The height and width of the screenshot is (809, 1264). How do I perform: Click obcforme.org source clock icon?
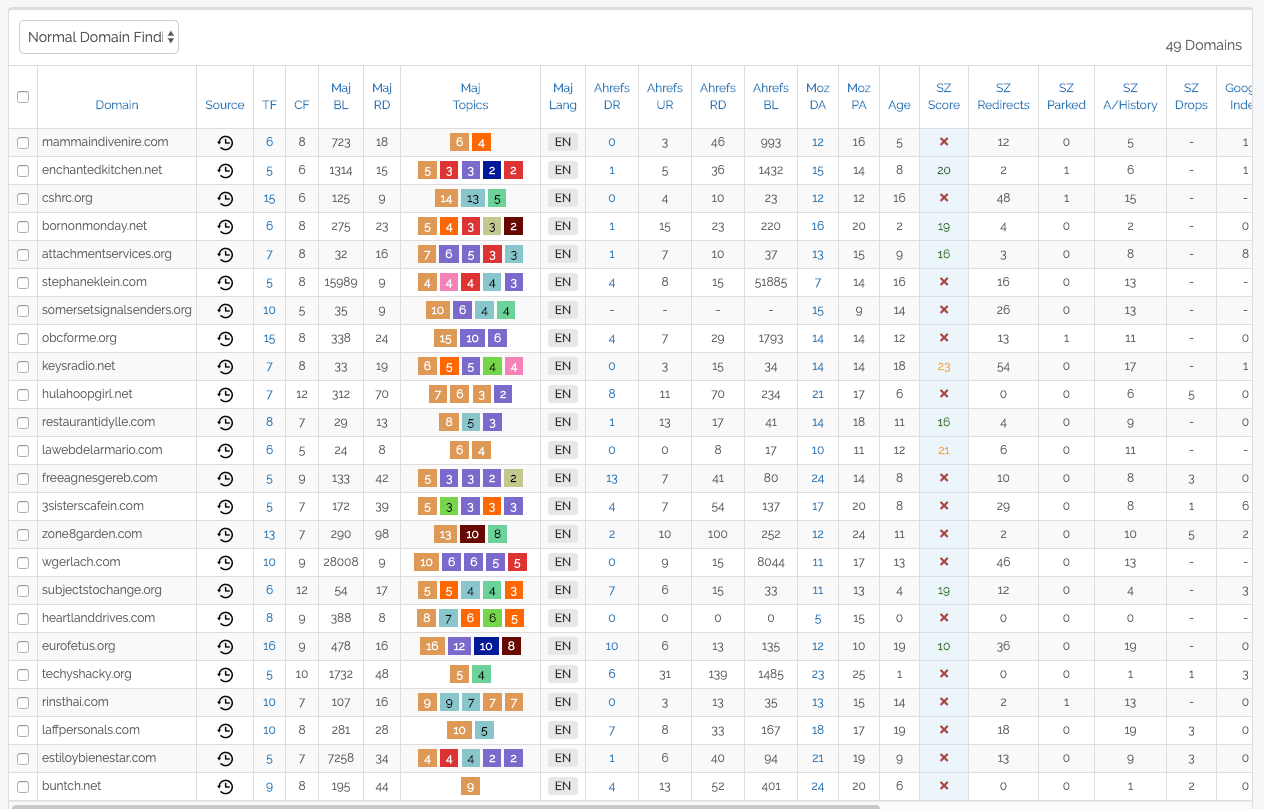225,338
